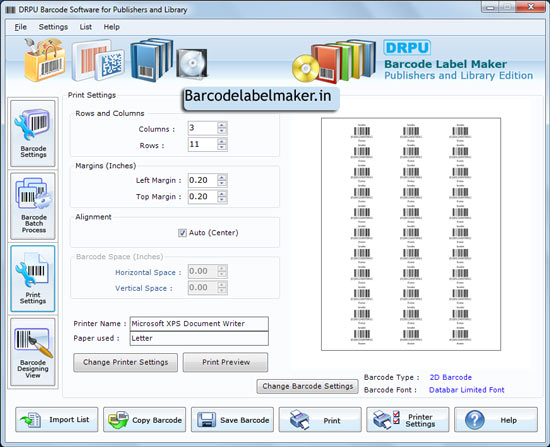The width and height of the screenshot is (550, 447).
Task: Click the Vertical Space disabled field
Action: tap(203, 288)
